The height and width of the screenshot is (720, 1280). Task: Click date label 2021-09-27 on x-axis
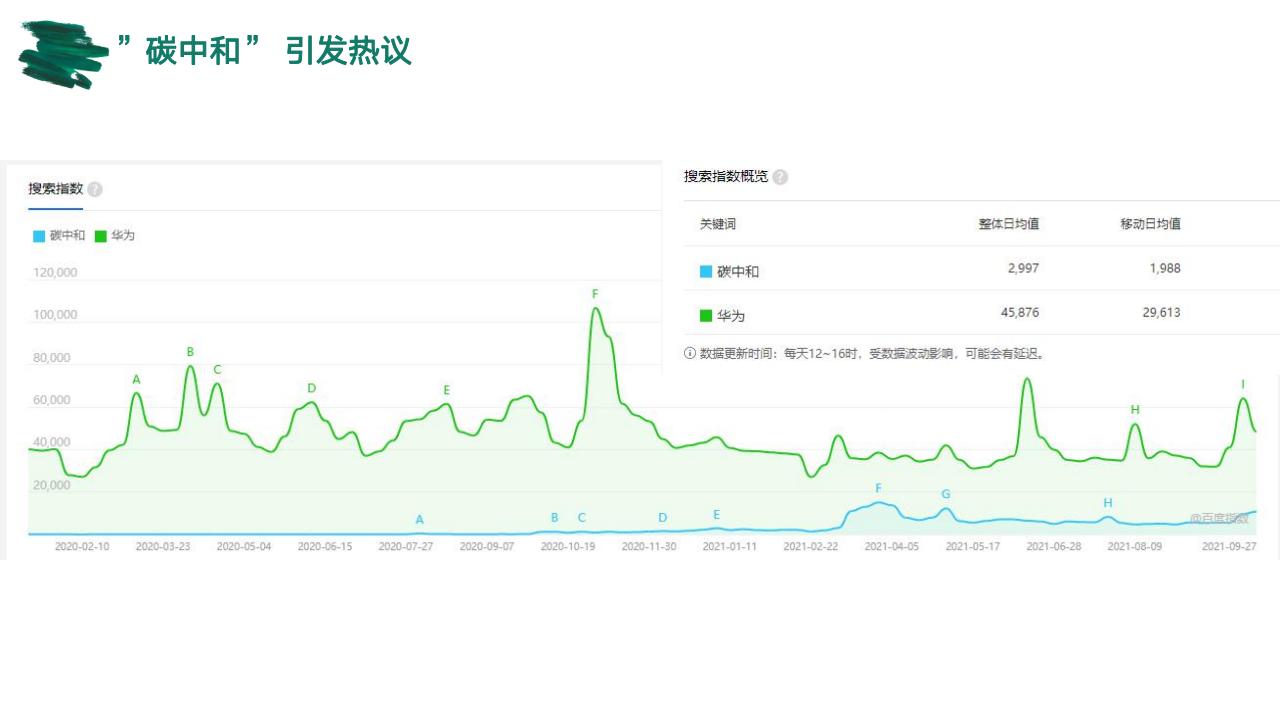pos(1229,547)
